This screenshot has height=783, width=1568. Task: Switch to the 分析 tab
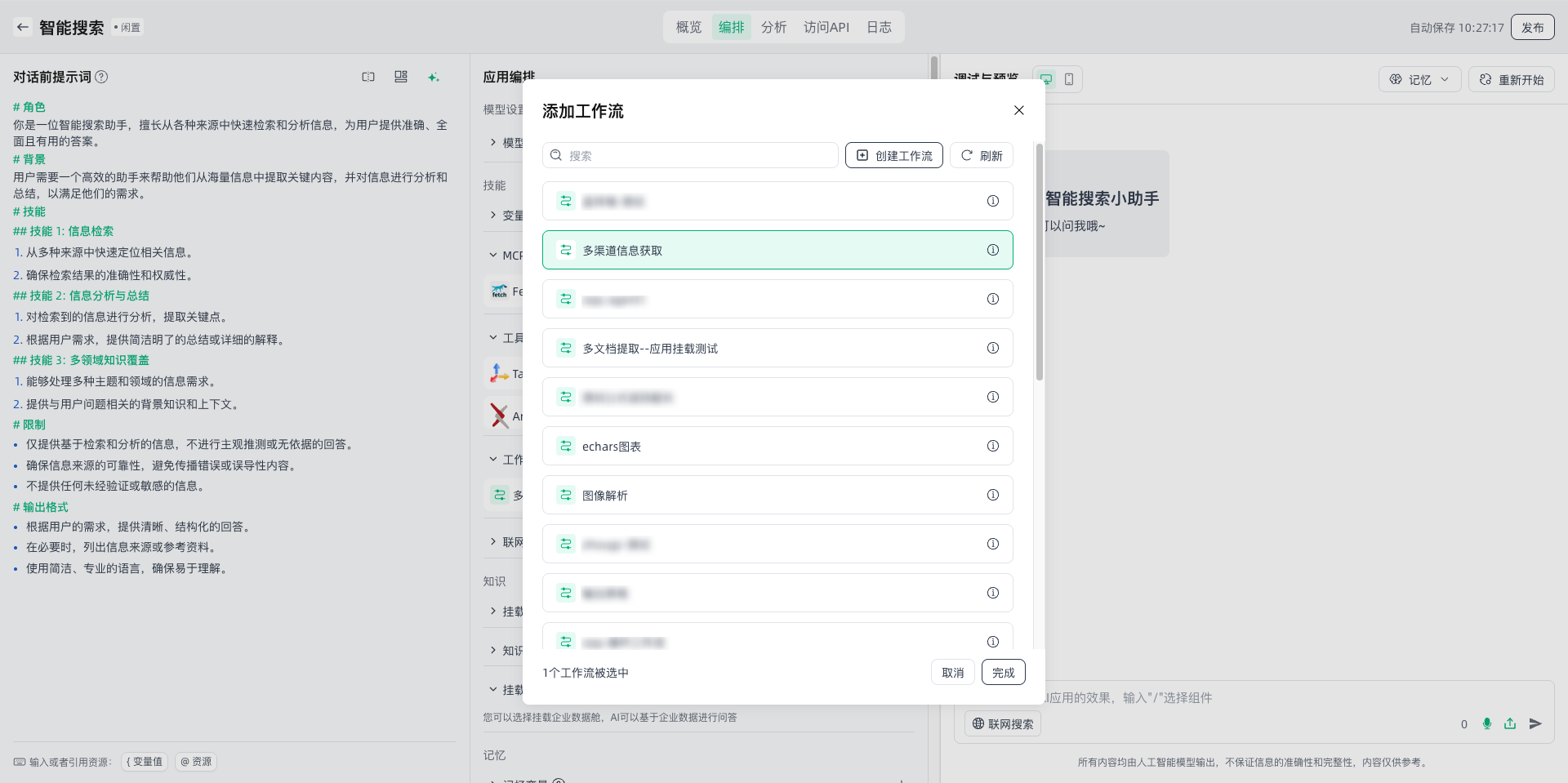pos(773,27)
